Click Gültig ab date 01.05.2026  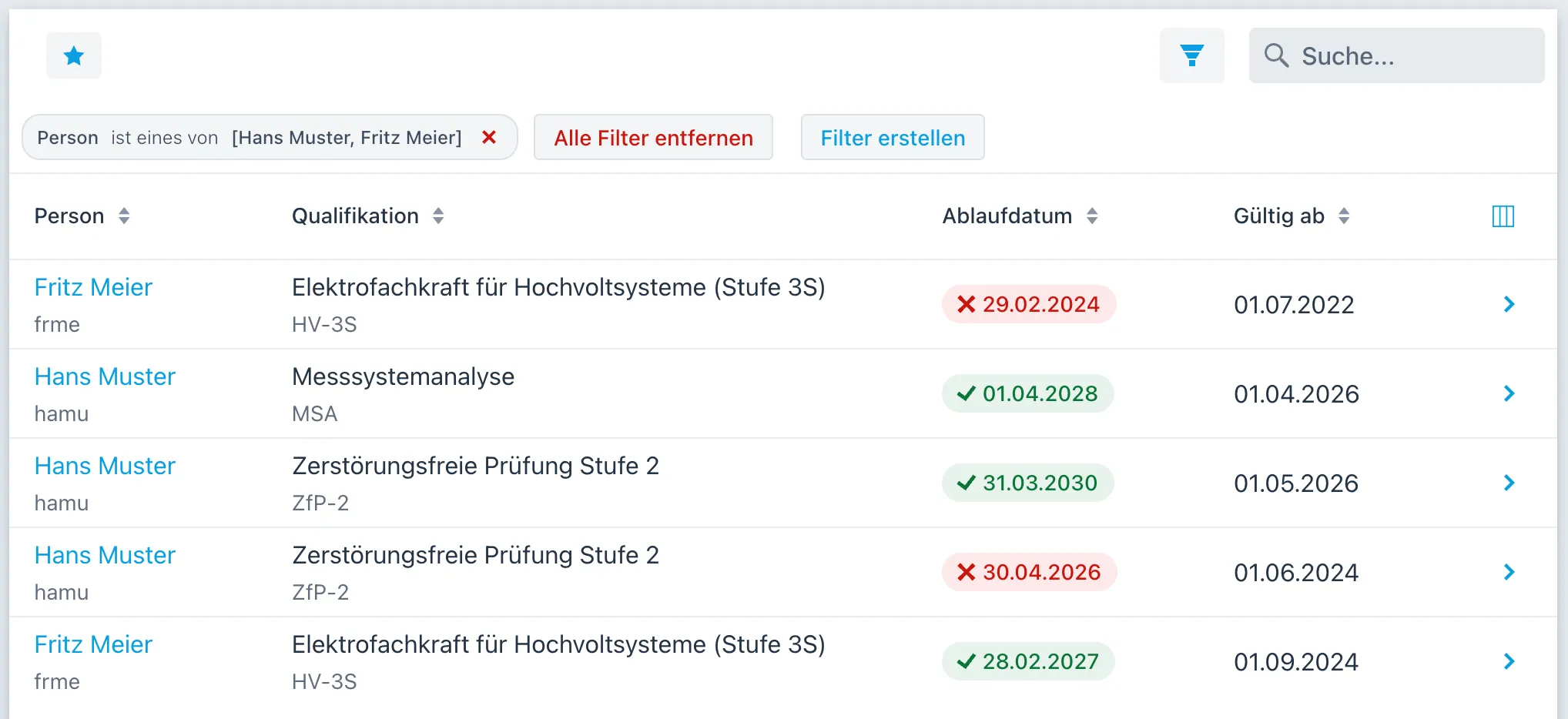(1296, 483)
